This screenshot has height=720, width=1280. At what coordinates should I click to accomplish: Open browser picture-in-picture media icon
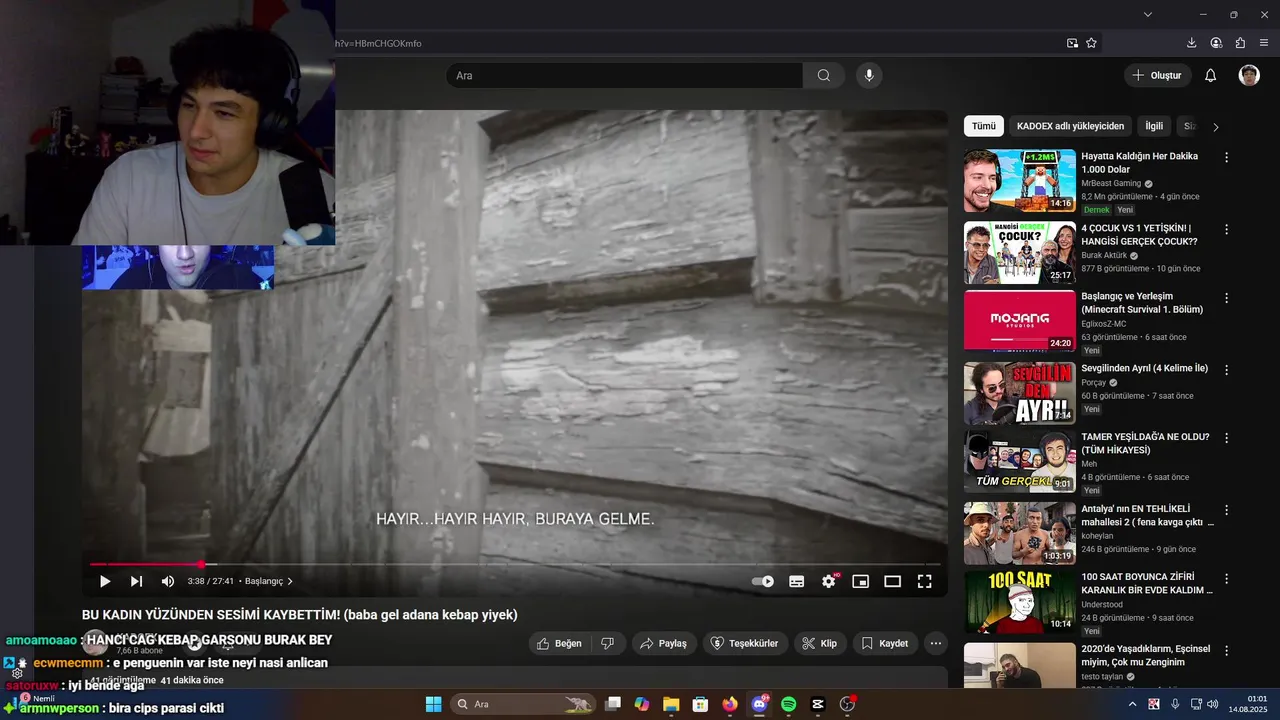1072,43
